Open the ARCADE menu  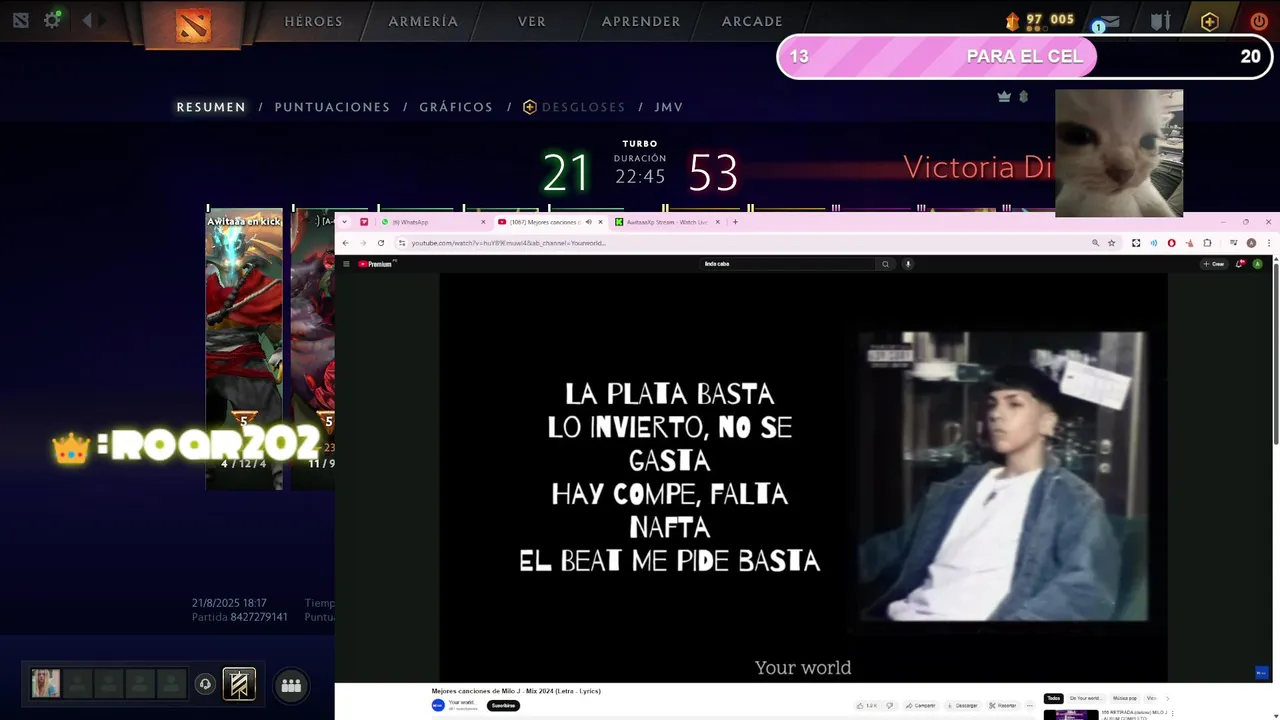coord(752,21)
